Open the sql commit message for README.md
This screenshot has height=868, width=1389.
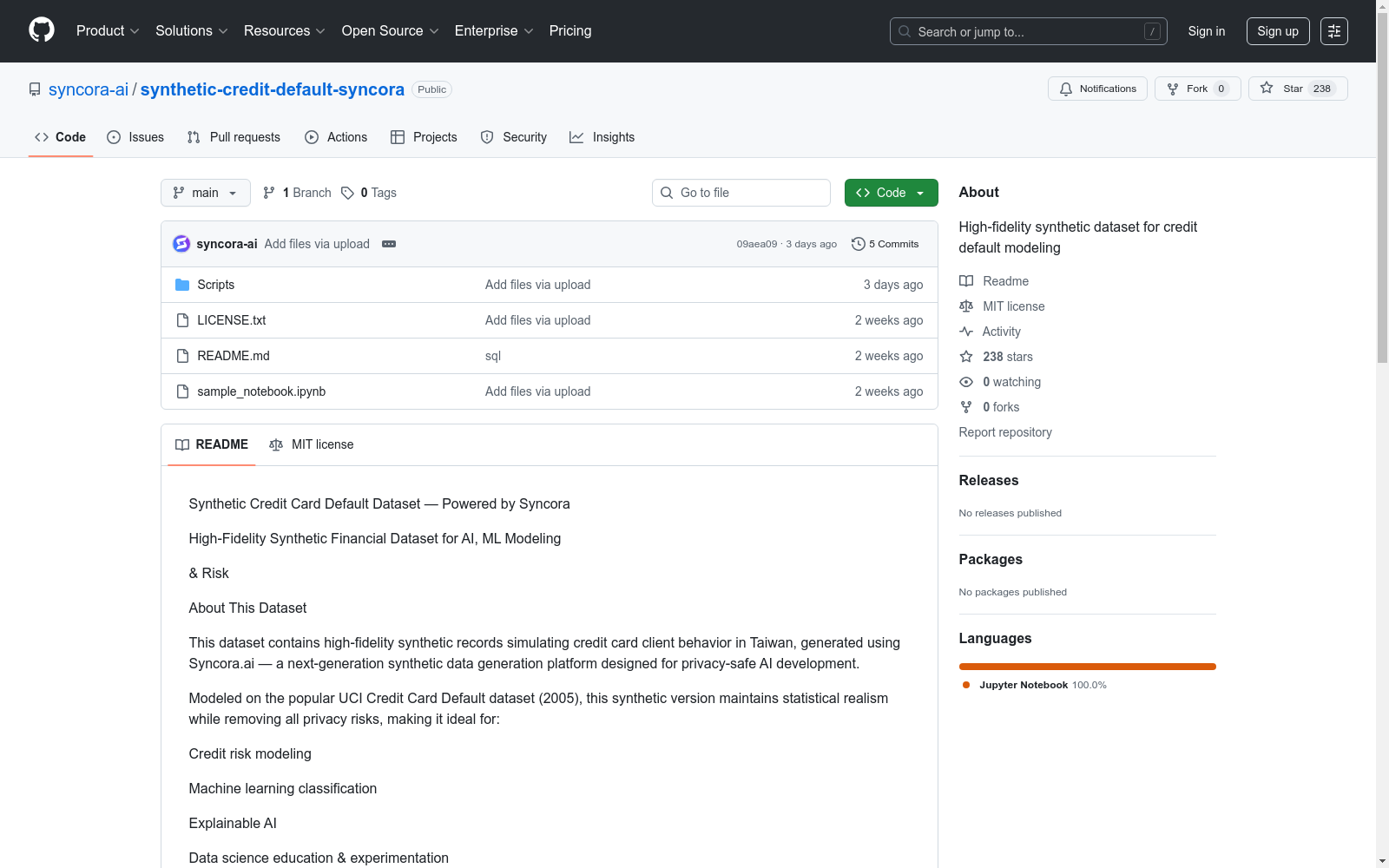(x=493, y=356)
